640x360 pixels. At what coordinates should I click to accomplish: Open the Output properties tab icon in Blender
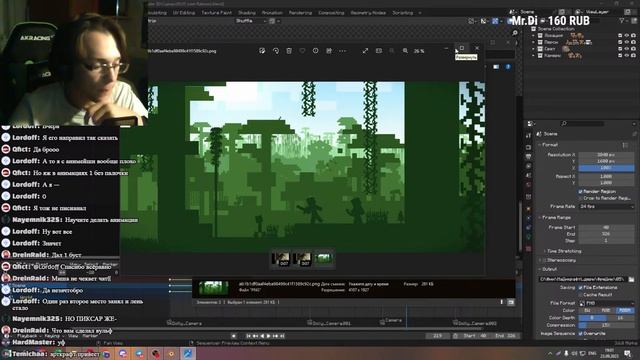coord(529,156)
